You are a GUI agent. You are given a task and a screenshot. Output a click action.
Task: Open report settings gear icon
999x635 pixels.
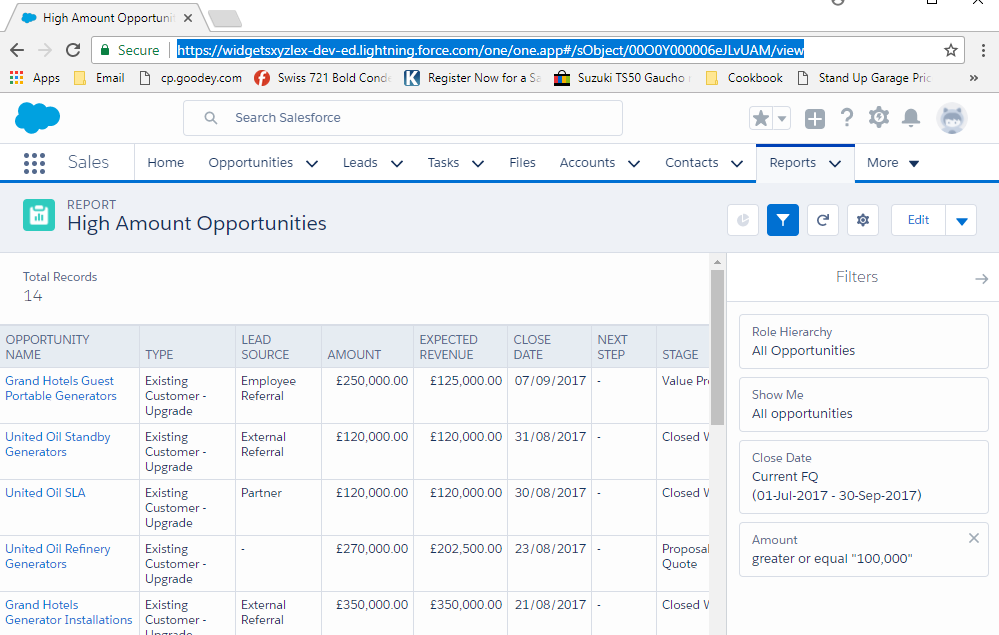click(863, 220)
